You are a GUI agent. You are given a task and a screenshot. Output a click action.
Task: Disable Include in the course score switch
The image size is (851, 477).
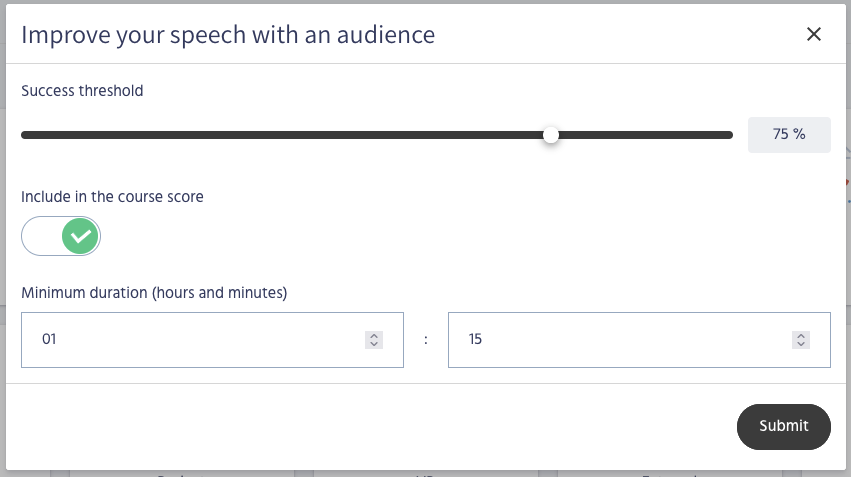click(61, 237)
